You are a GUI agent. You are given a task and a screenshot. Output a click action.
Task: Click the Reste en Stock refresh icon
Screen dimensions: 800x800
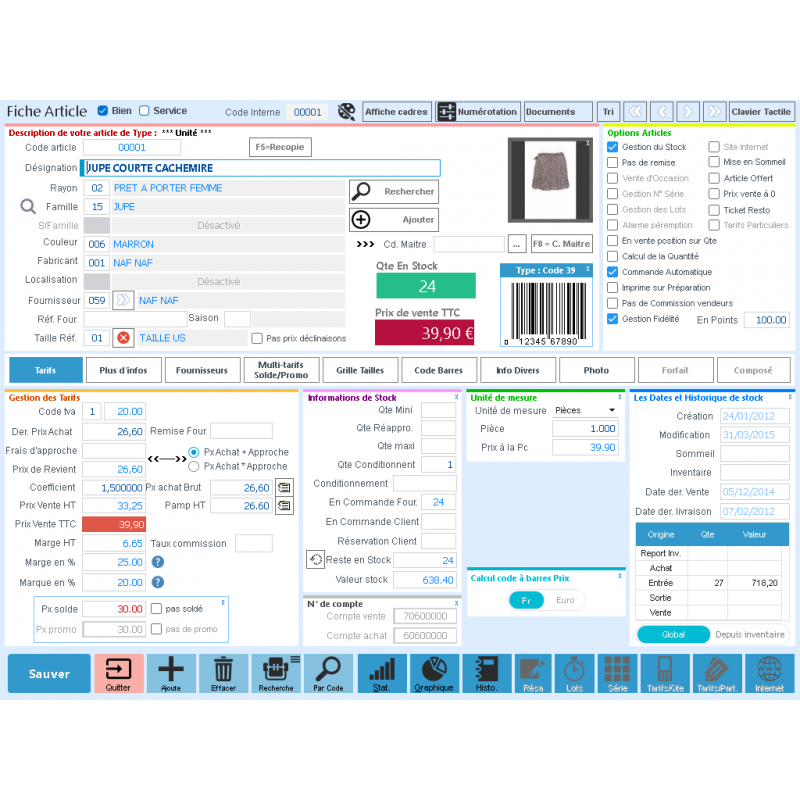(314, 560)
